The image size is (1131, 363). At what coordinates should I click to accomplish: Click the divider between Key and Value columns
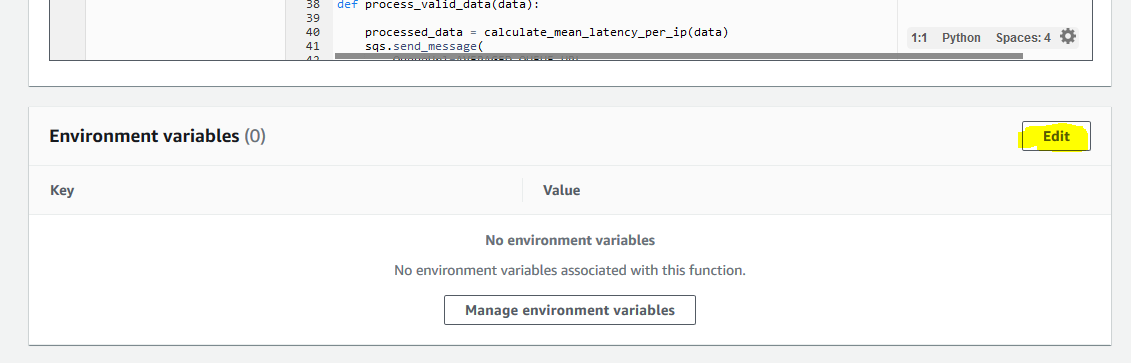[x=522, y=191]
